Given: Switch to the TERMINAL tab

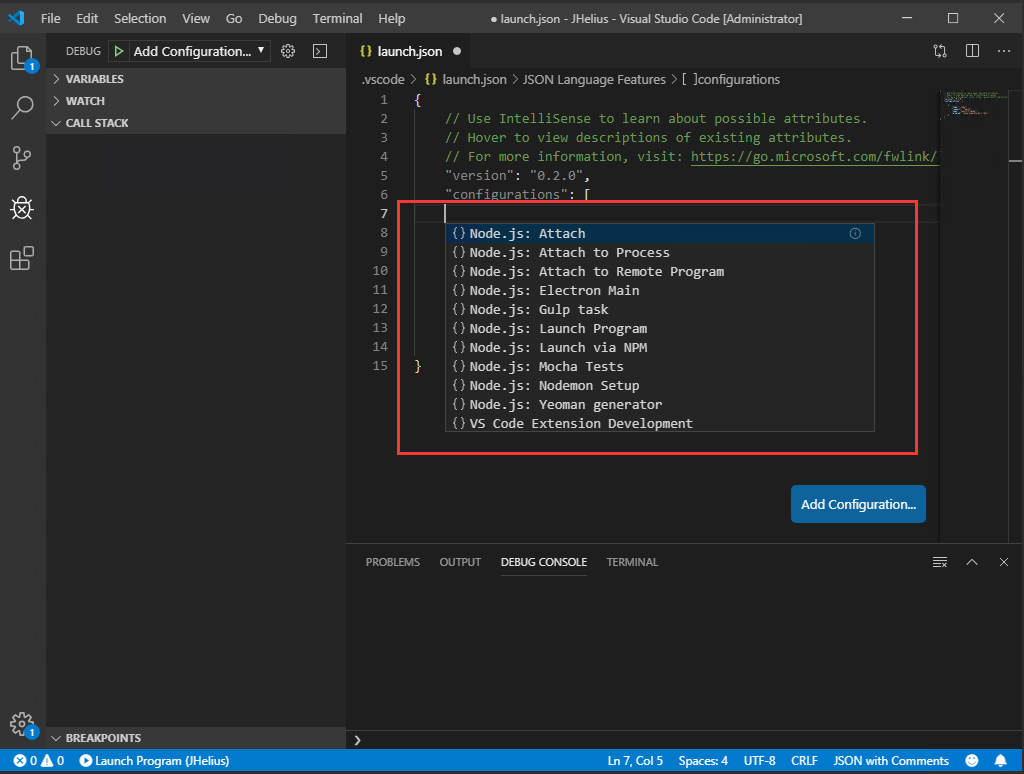Looking at the screenshot, I should [x=632, y=562].
